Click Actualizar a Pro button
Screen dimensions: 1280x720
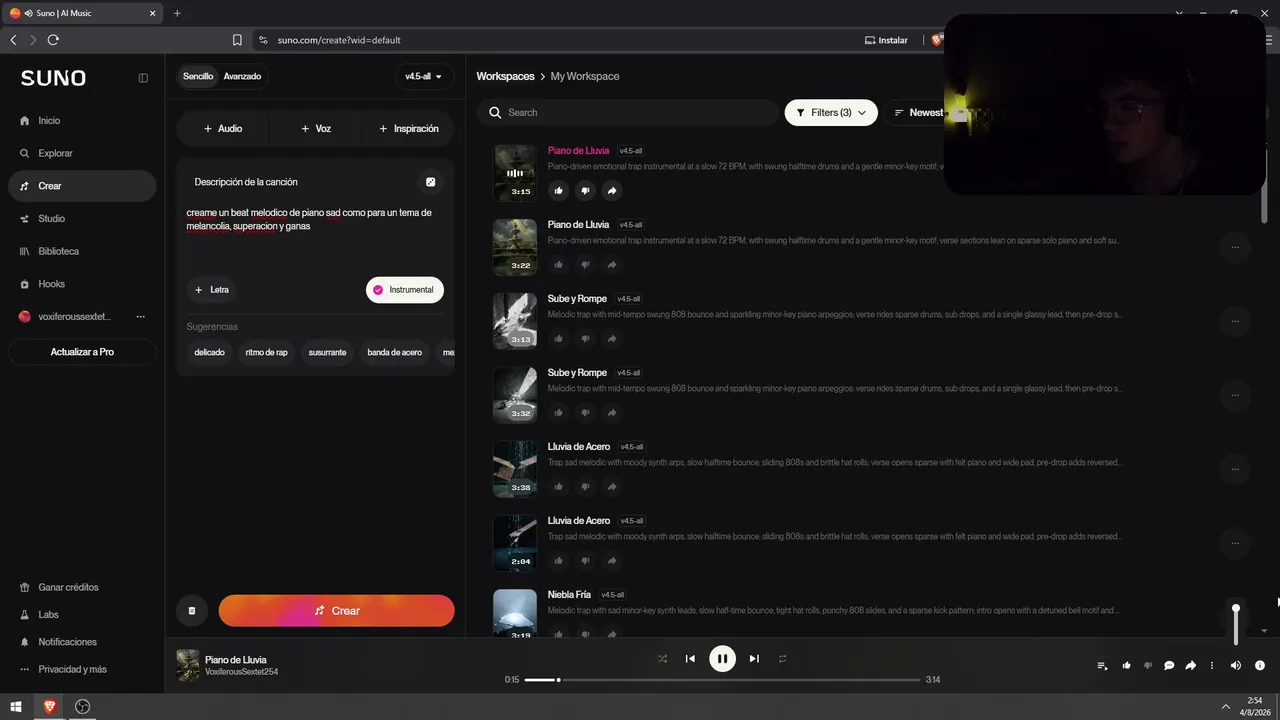(82, 352)
